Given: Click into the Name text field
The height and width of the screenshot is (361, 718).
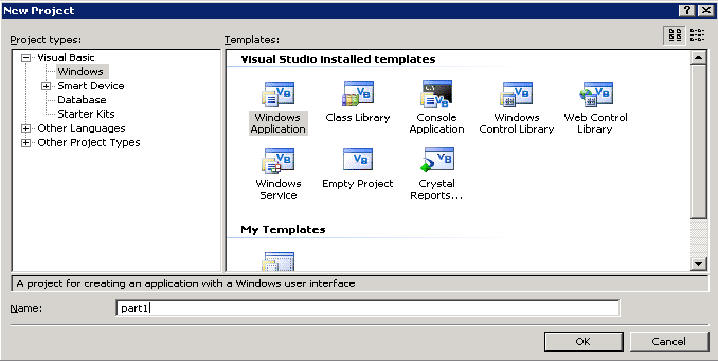Looking at the screenshot, I should click(368, 308).
